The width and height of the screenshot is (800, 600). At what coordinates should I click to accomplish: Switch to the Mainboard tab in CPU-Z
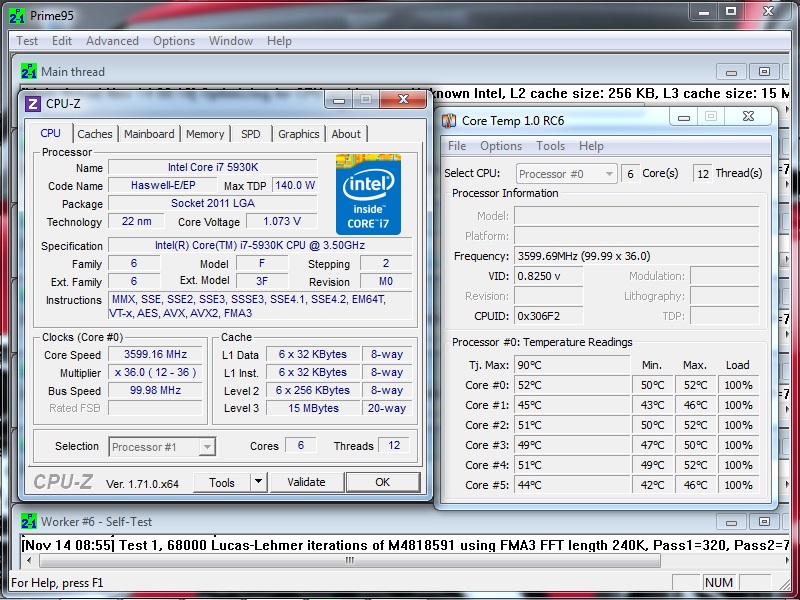[x=149, y=134]
